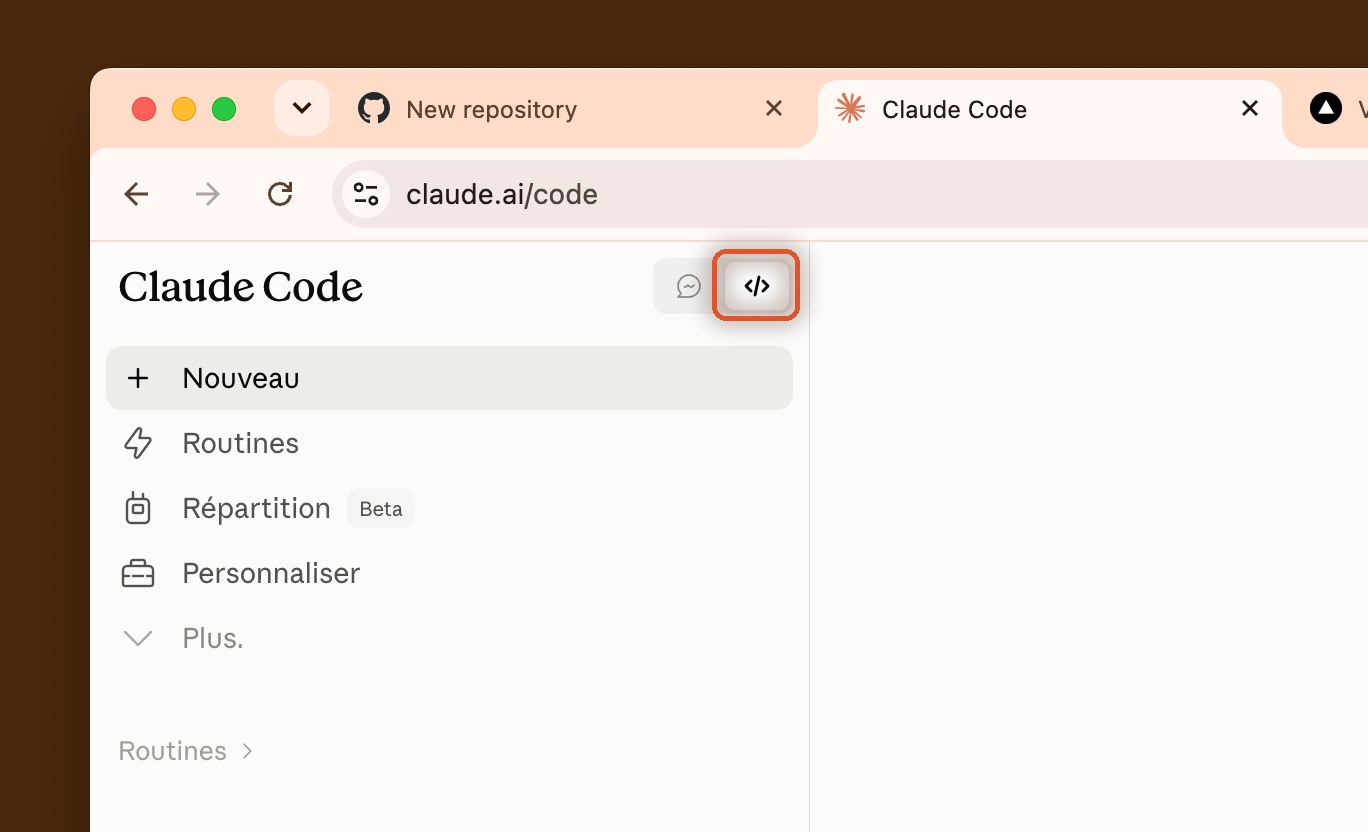Minimize the browser window with yellow button
The height and width of the screenshot is (832, 1368).
pos(184,109)
